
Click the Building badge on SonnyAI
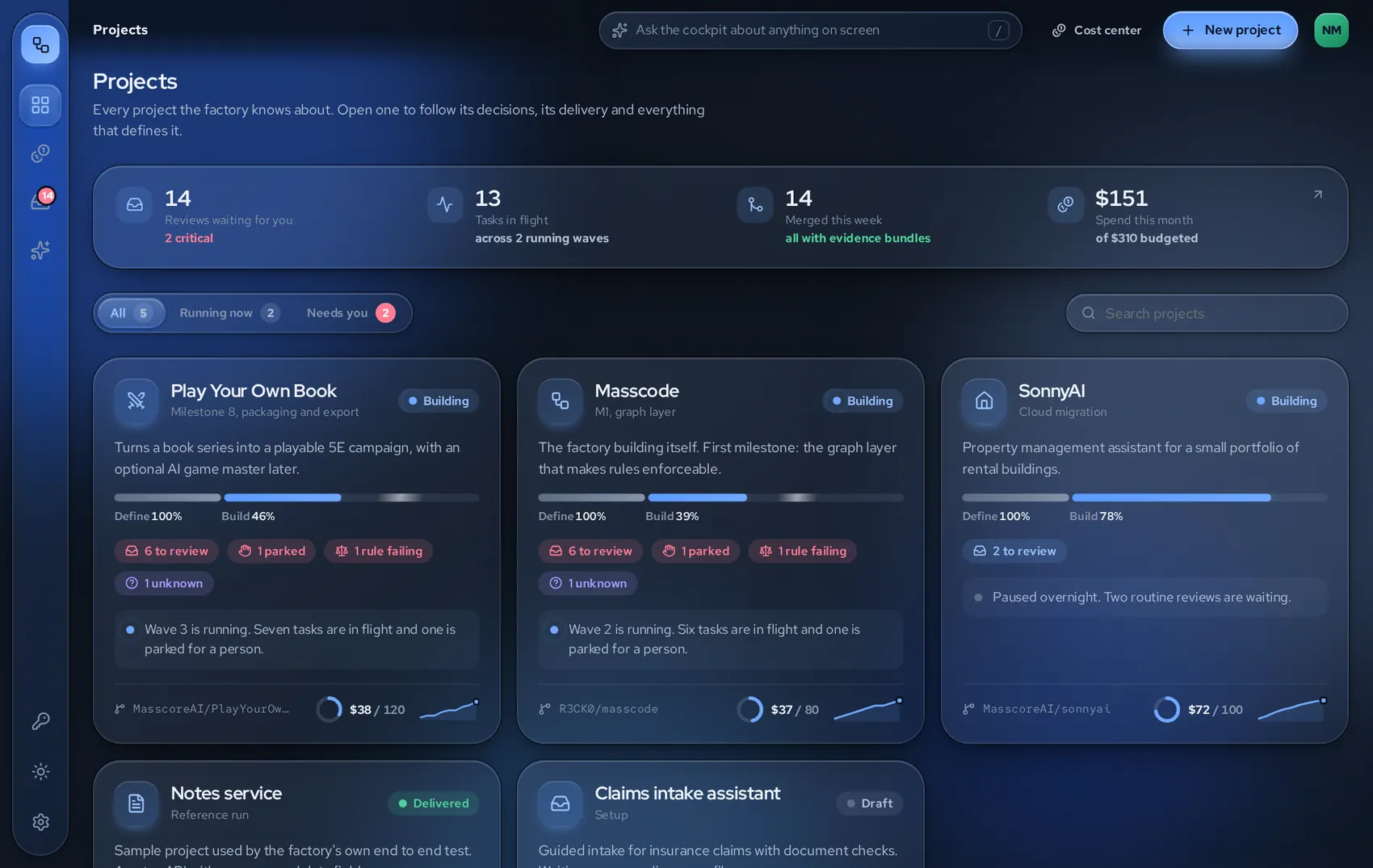pos(1286,401)
